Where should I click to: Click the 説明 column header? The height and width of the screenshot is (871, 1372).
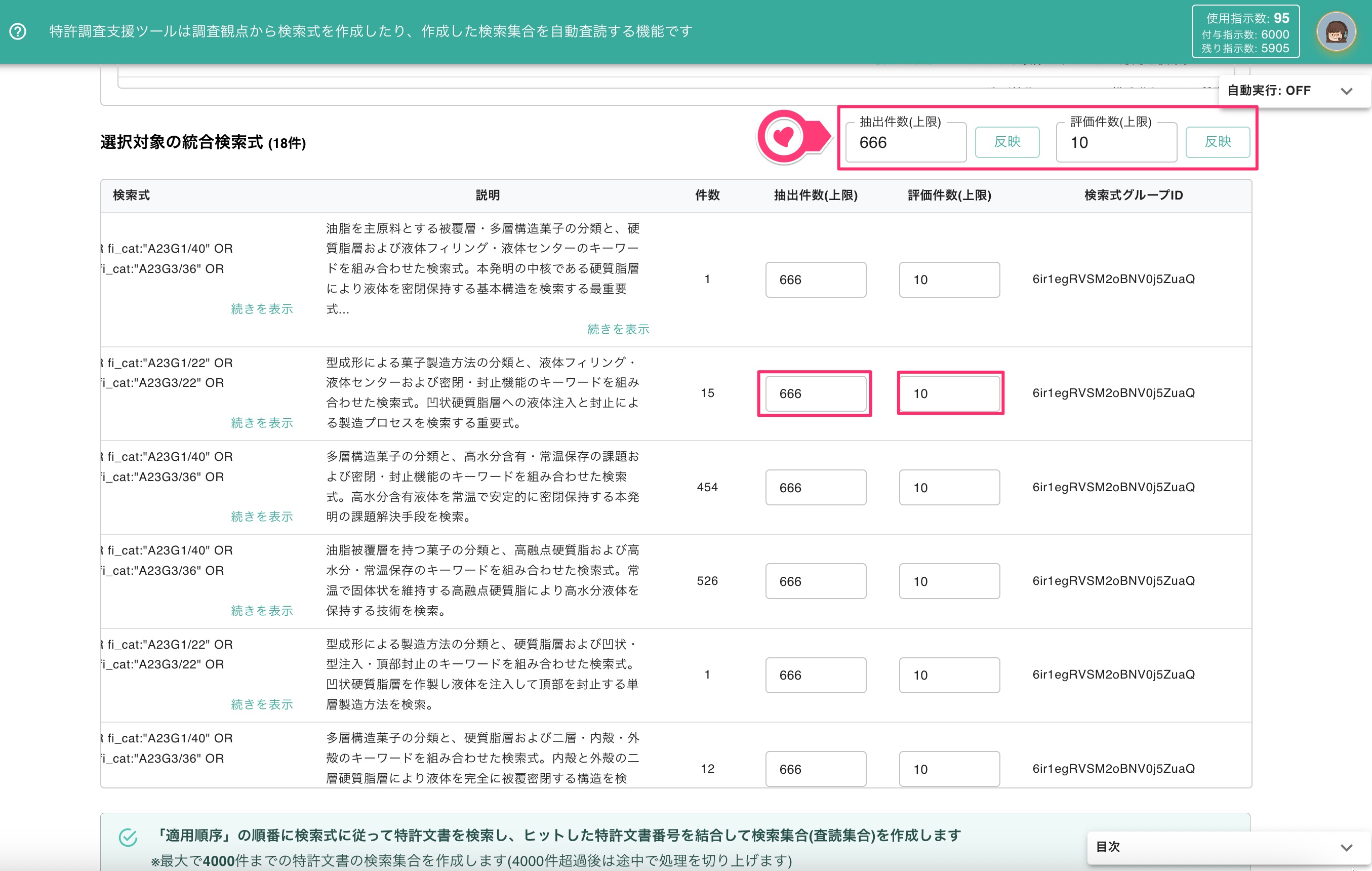[x=488, y=195]
